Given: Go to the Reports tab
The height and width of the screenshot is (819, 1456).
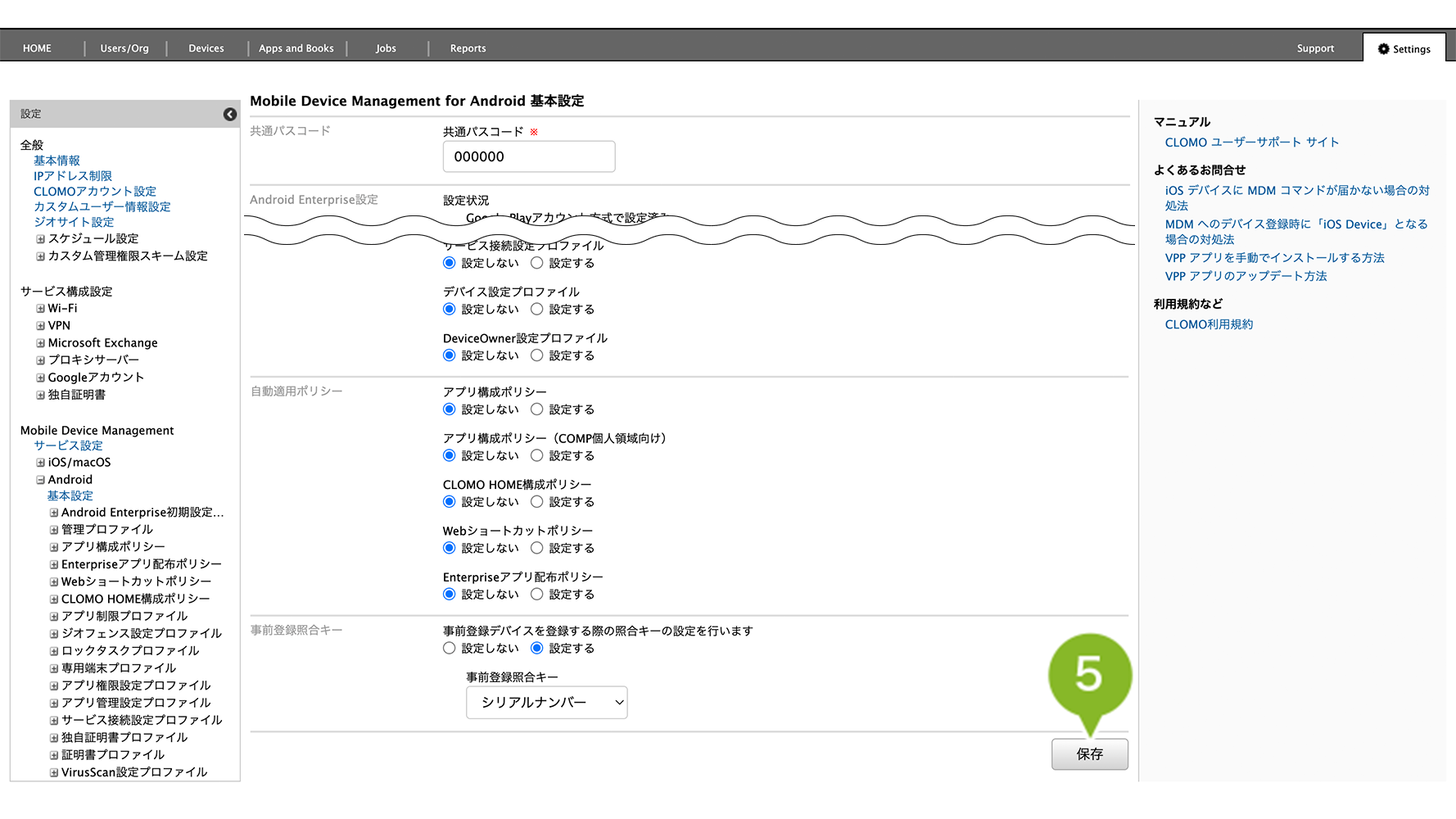Looking at the screenshot, I should [x=468, y=48].
